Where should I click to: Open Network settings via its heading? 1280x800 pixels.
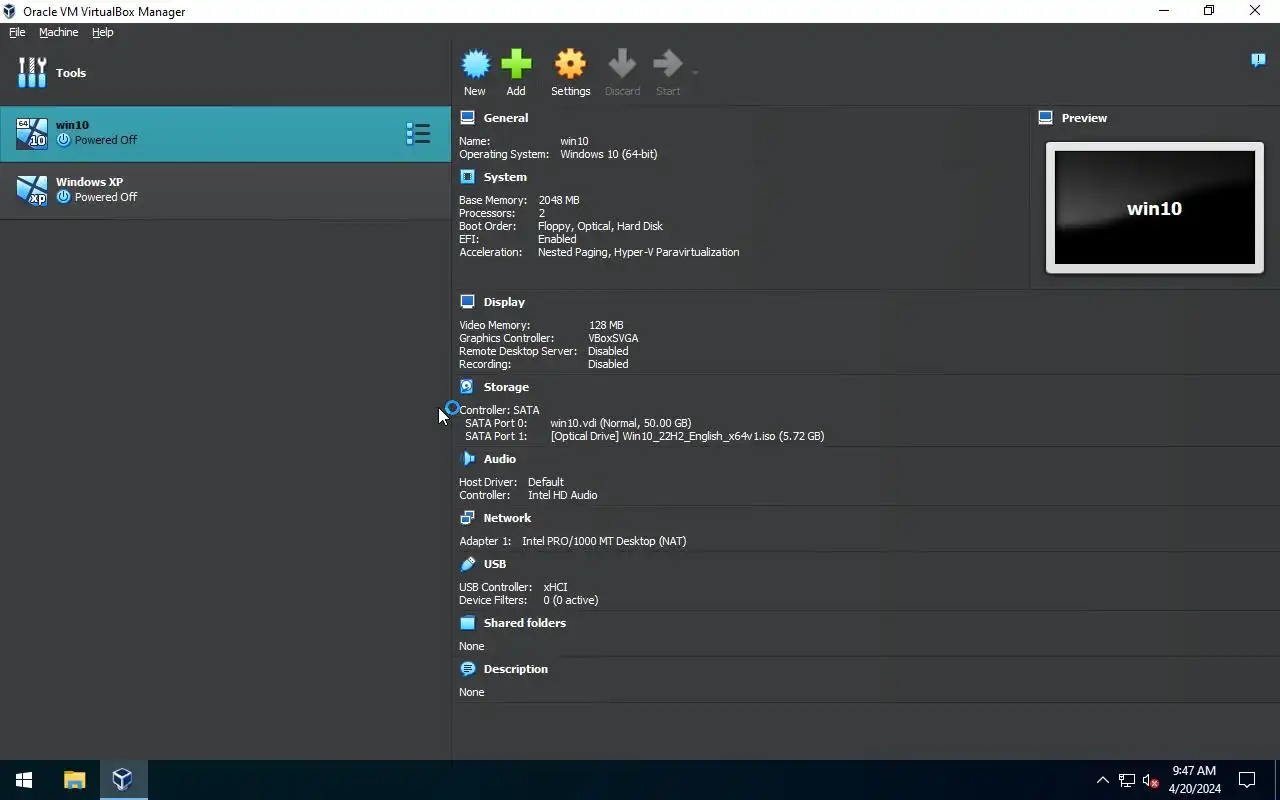click(x=507, y=518)
